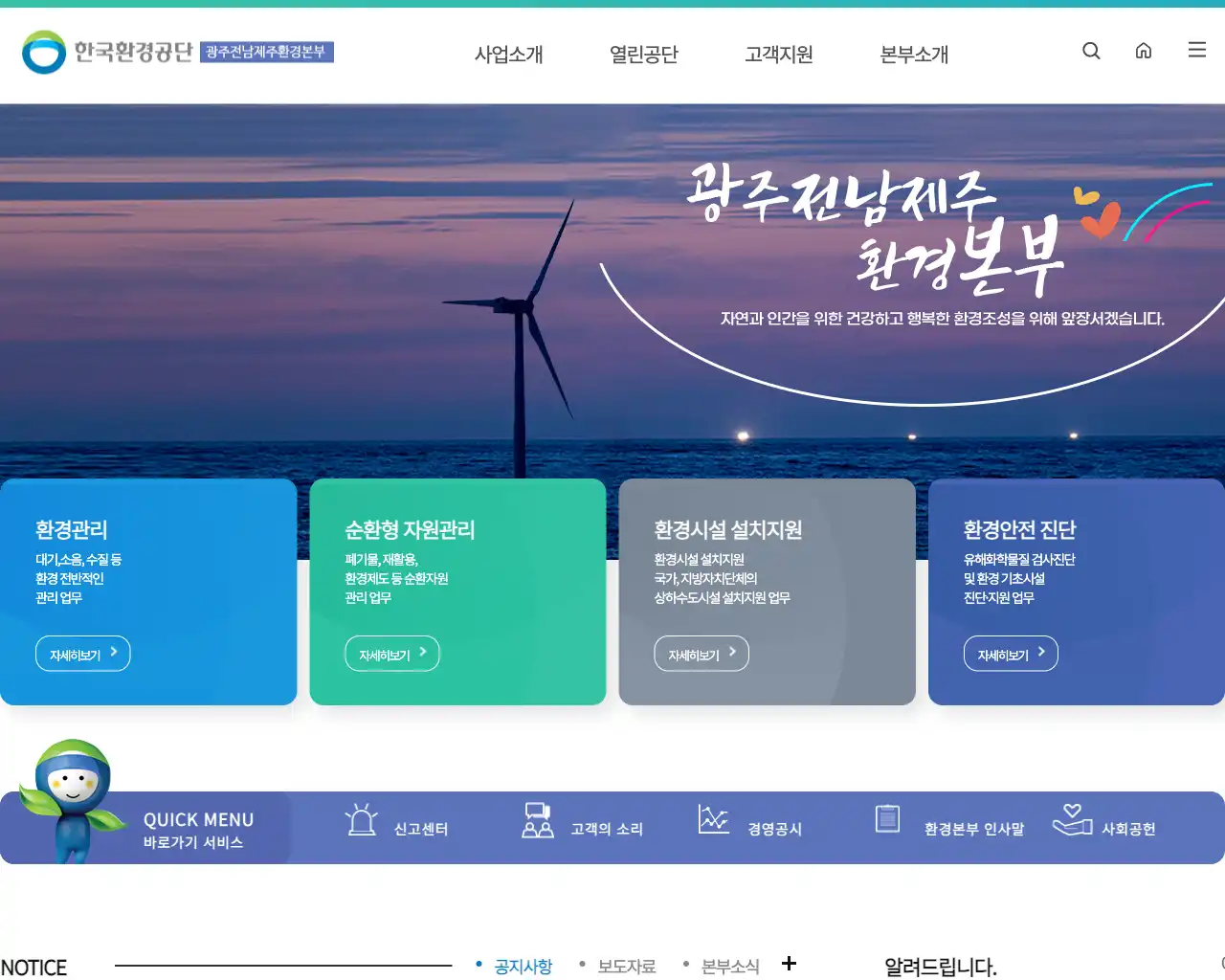Click the 고객의 소리 icon
The height and width of the screenshot is (980, 1225).
click(x=537, y=819)
